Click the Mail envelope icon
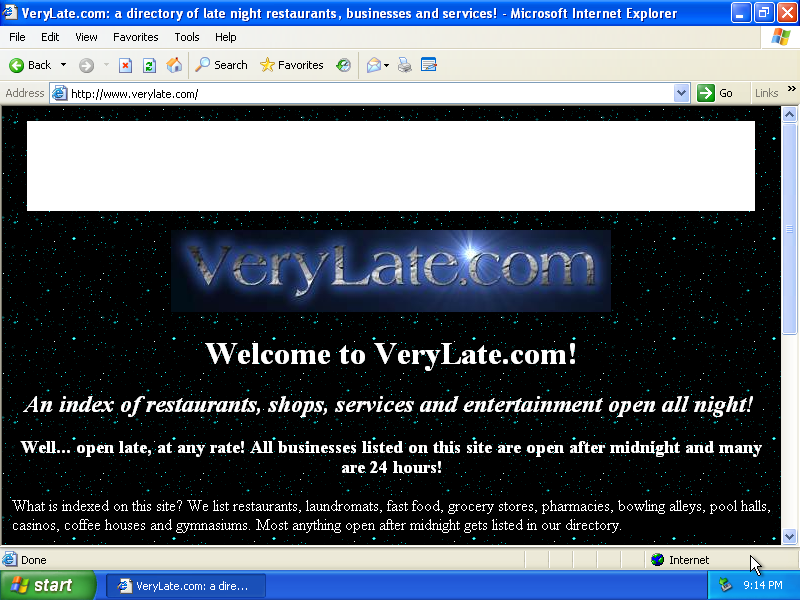Screen dimensions: 800x600 tap(373, 65)
